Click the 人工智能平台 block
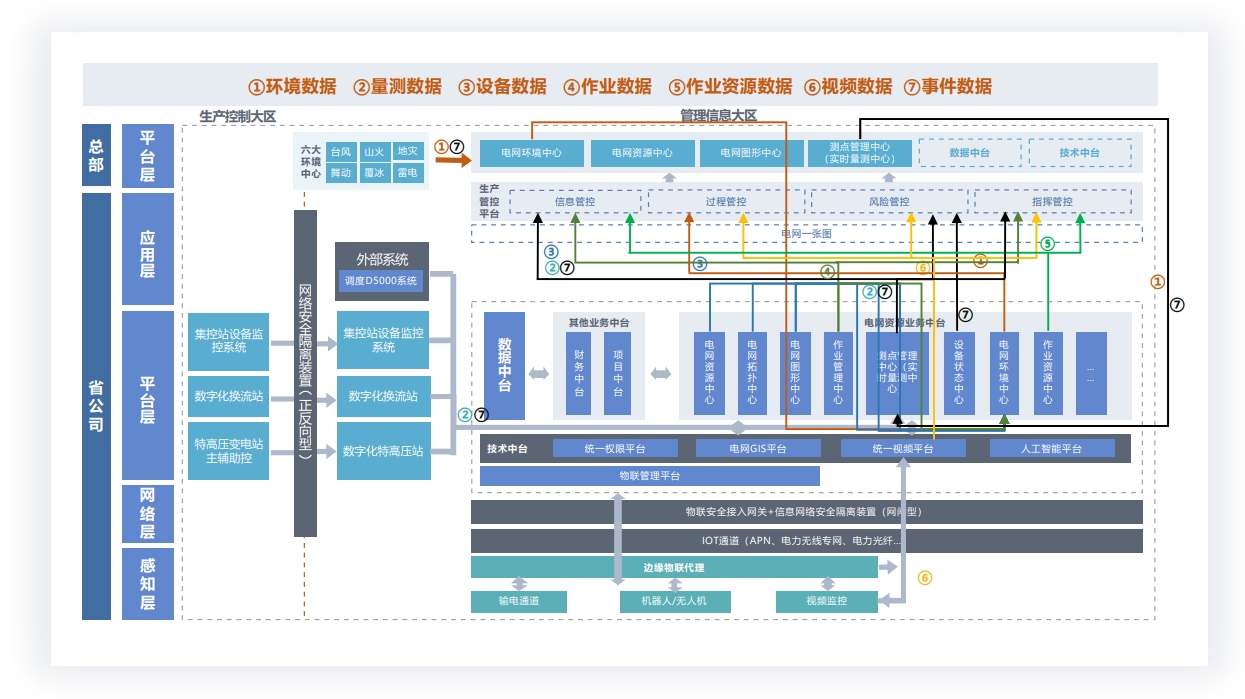The image size is (1245, 699). (x=1052, y=449)
